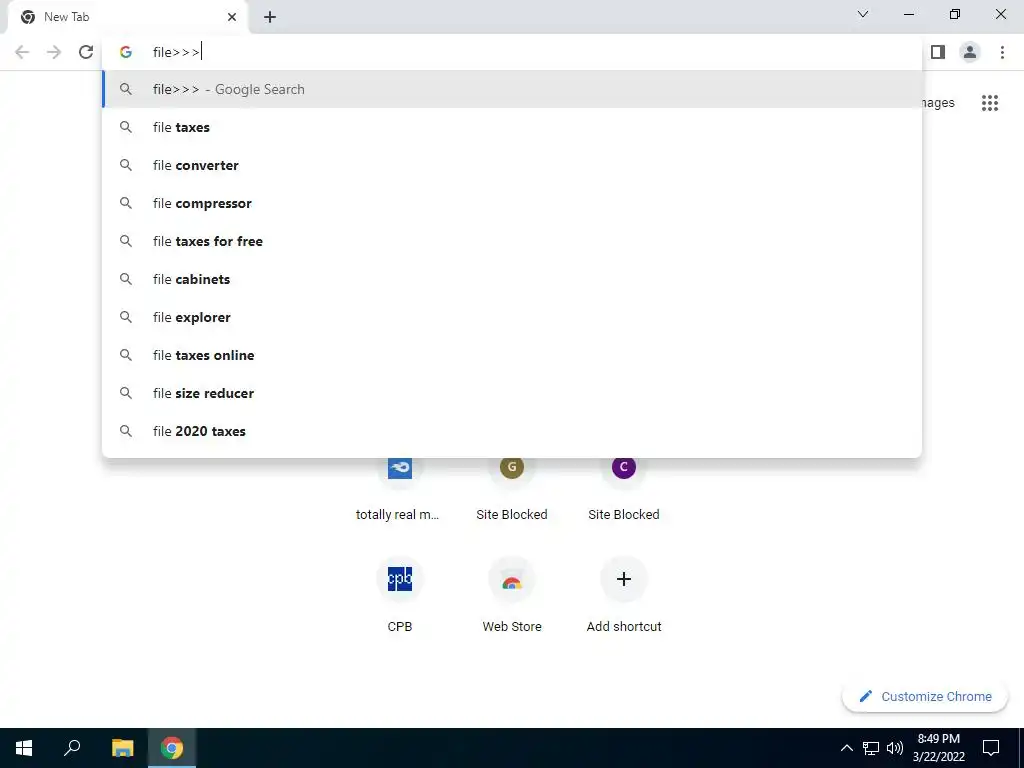Choose the 'file 2020 taxes' suggestion
The width and height of the screenshot is (1024, 768).
pyautogui.click(x=512, y=431)
